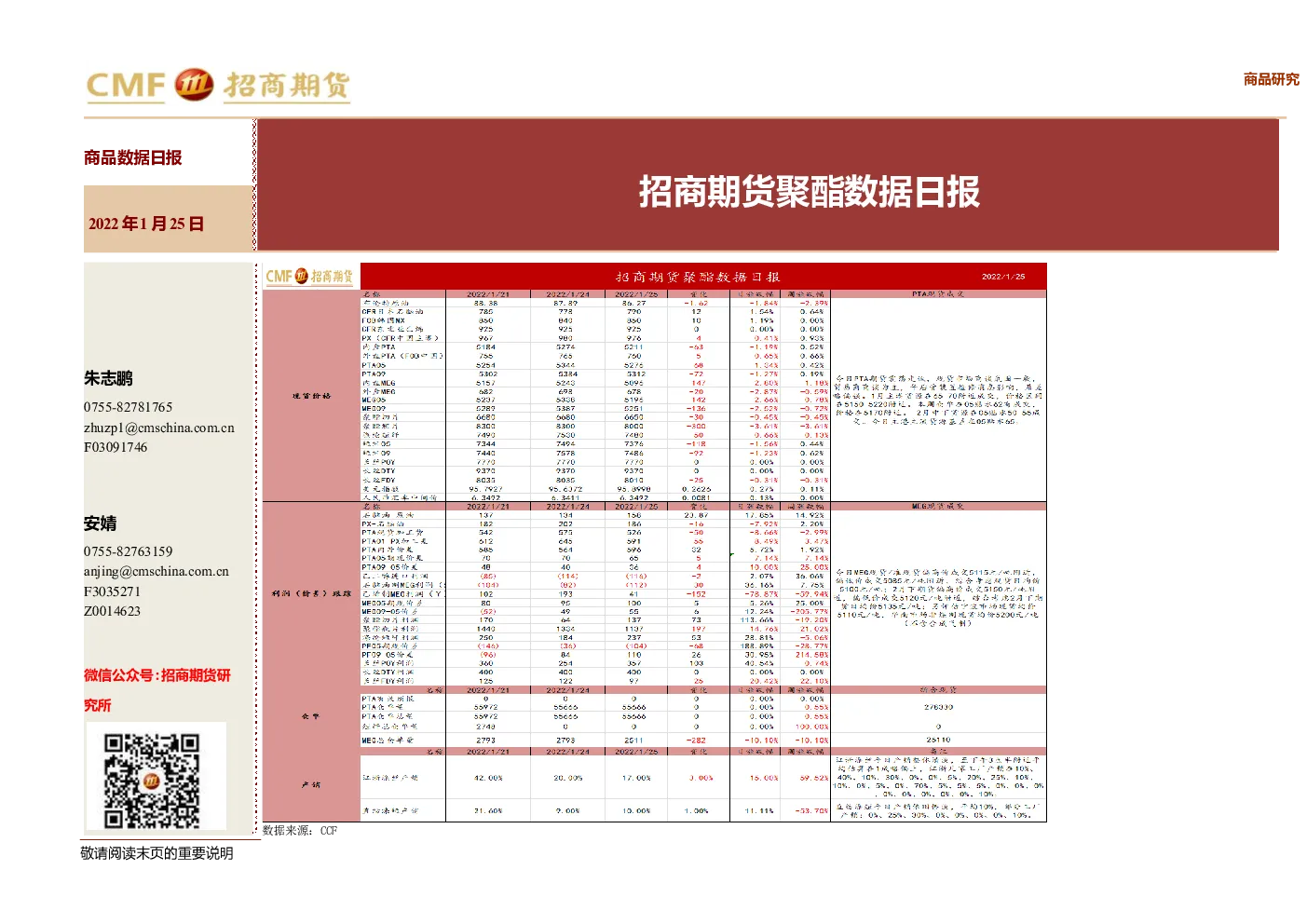Click the phone number 0755-82763159
Viewport: 1307px width, 924px height.
pos(129,551)
